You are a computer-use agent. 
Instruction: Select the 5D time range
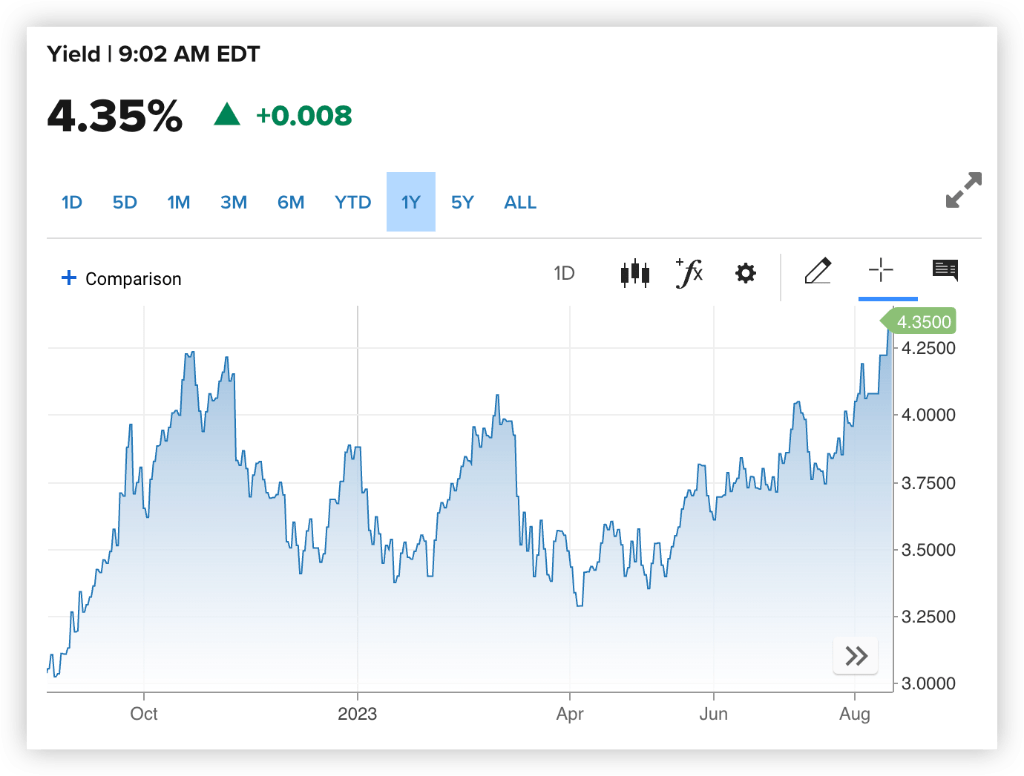pos(124,202)
